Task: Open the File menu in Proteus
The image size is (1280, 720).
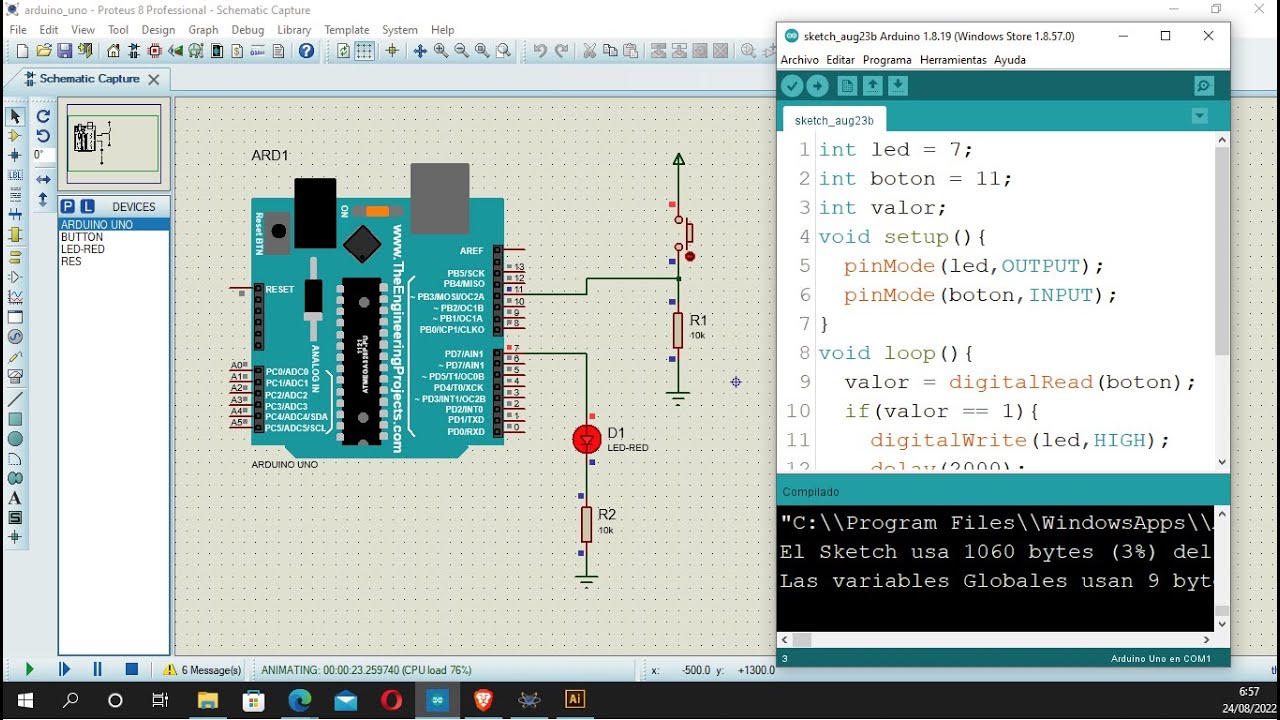Action: (x=19, y=30)
